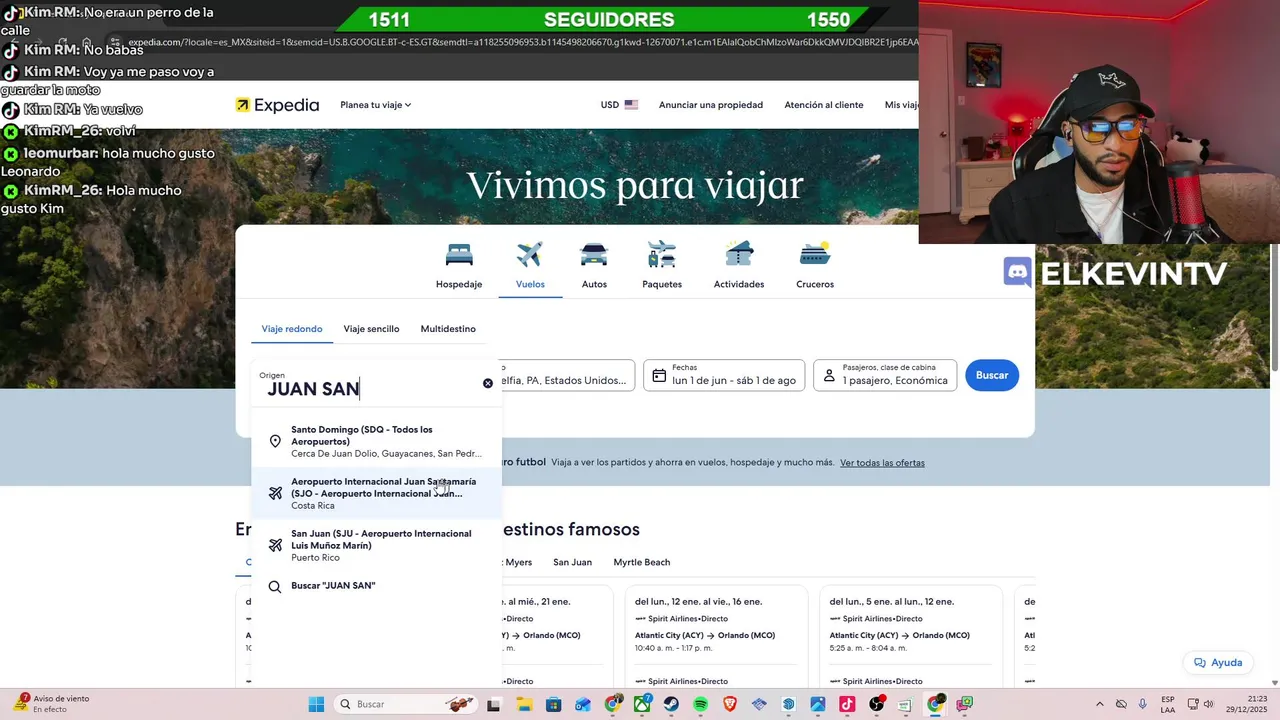Open the Fechas date picker

pyautogui.click(x=724, y=375)
